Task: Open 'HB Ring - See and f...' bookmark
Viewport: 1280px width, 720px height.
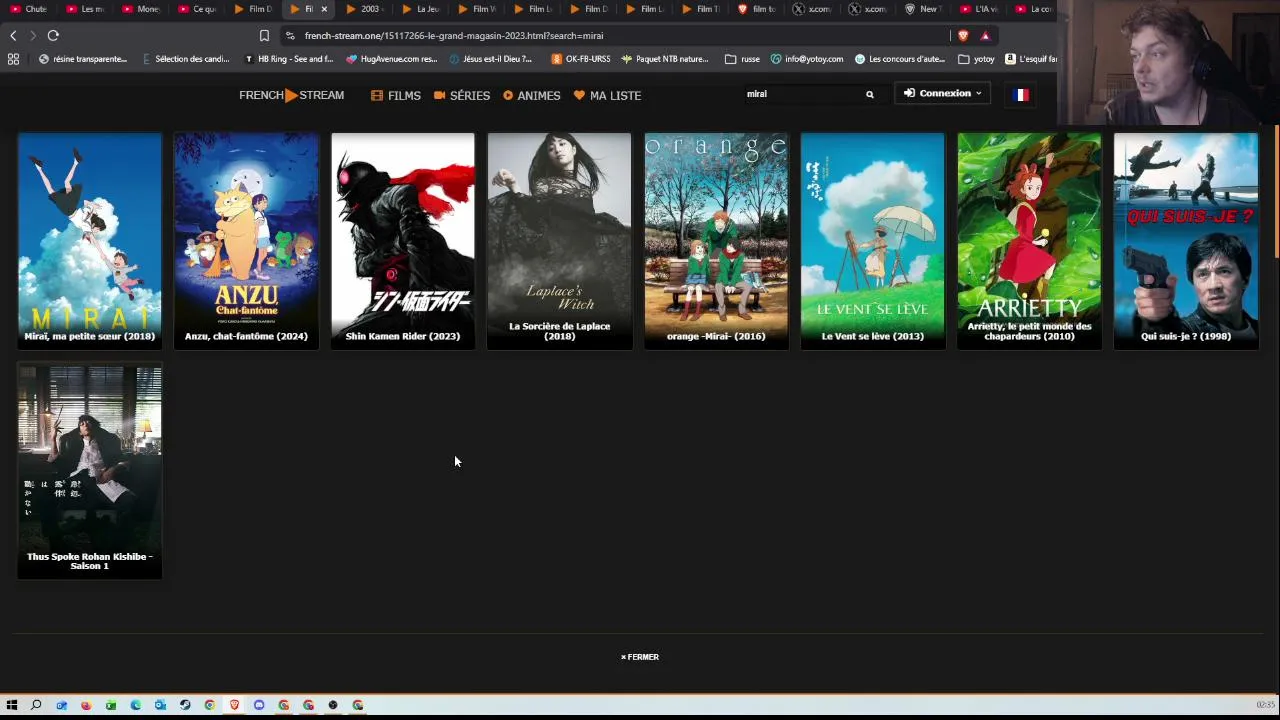Action: (289, 59)
